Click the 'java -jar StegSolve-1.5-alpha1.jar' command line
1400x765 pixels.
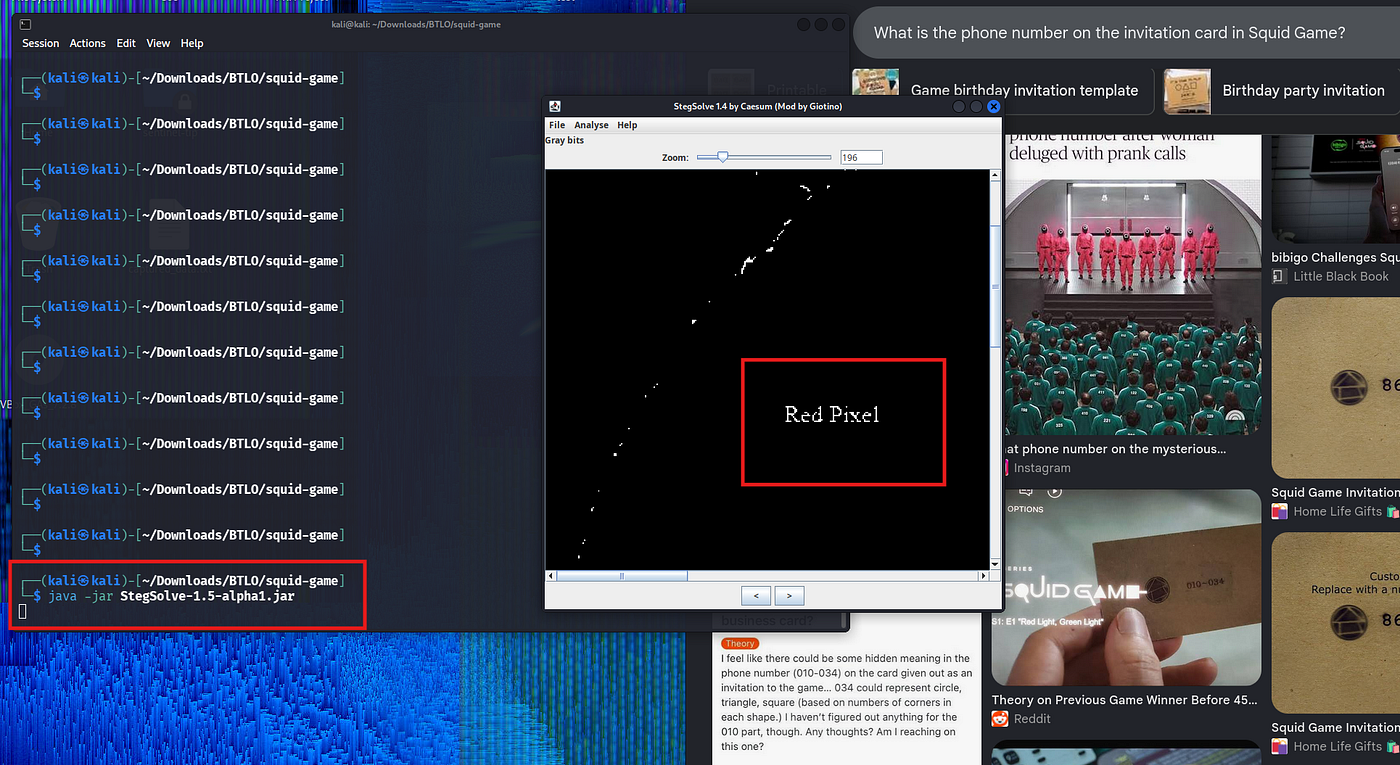pyautogui.click(x=171, y=597)
